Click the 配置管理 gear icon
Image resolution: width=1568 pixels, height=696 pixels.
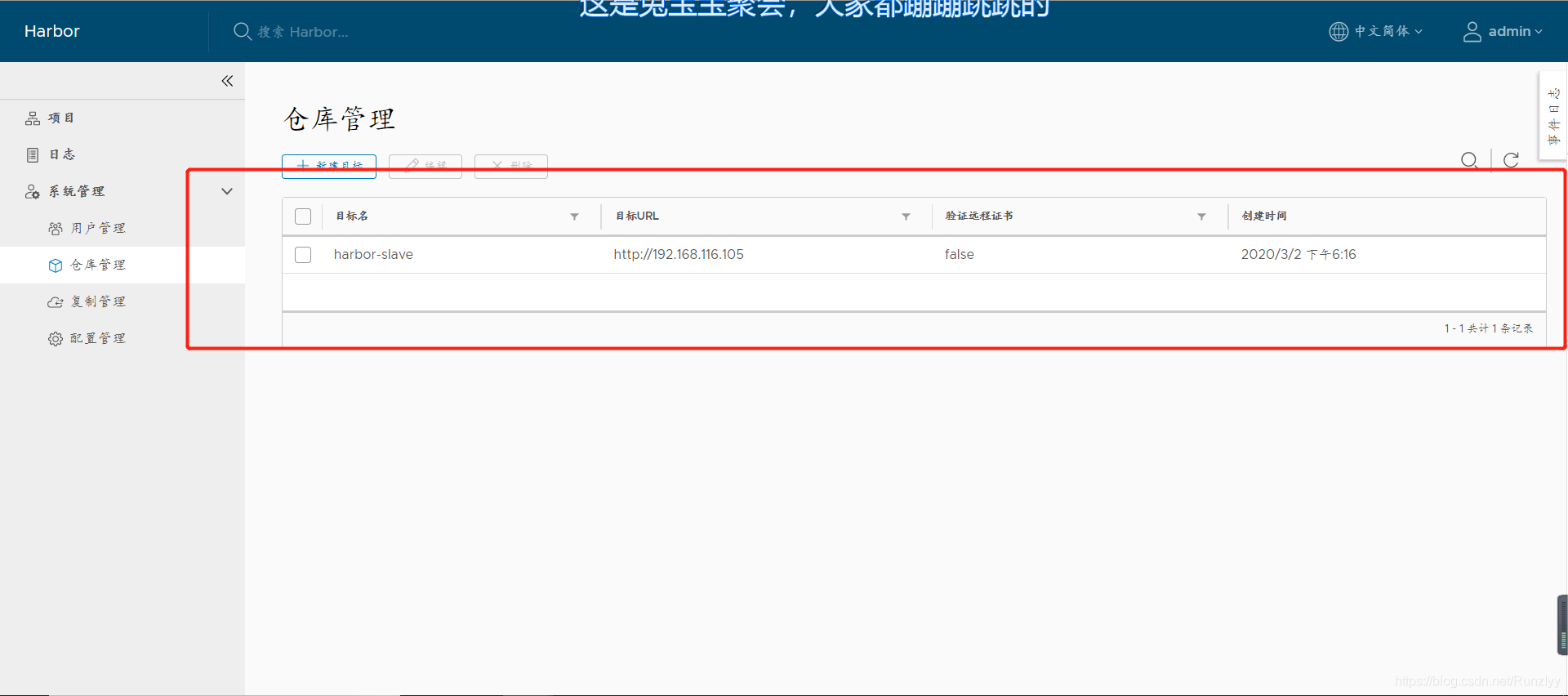pos(56,338)
